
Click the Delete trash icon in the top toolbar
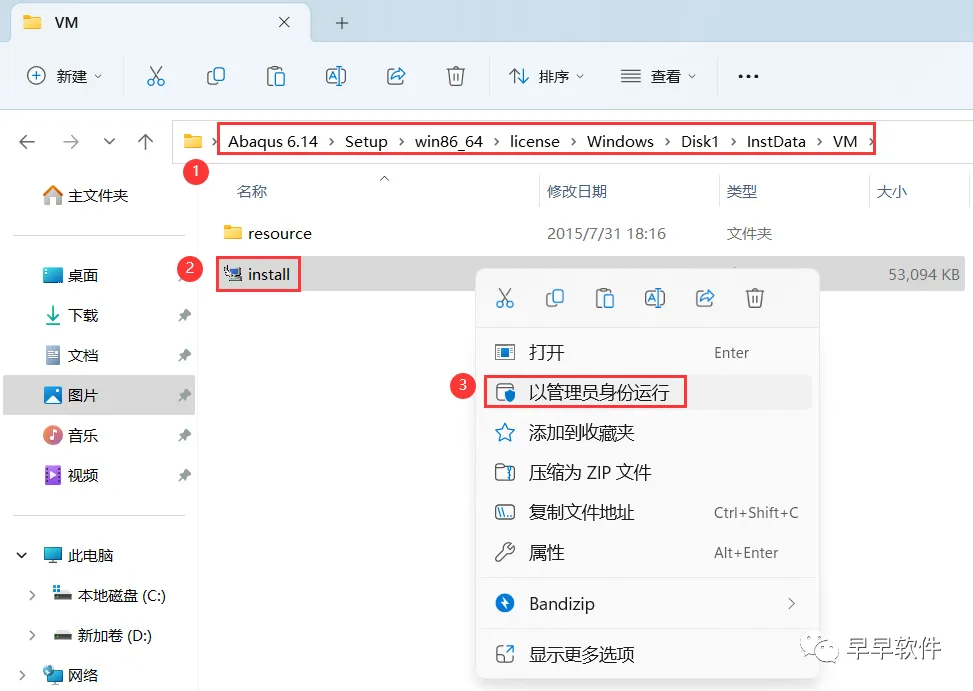(455, 76)
